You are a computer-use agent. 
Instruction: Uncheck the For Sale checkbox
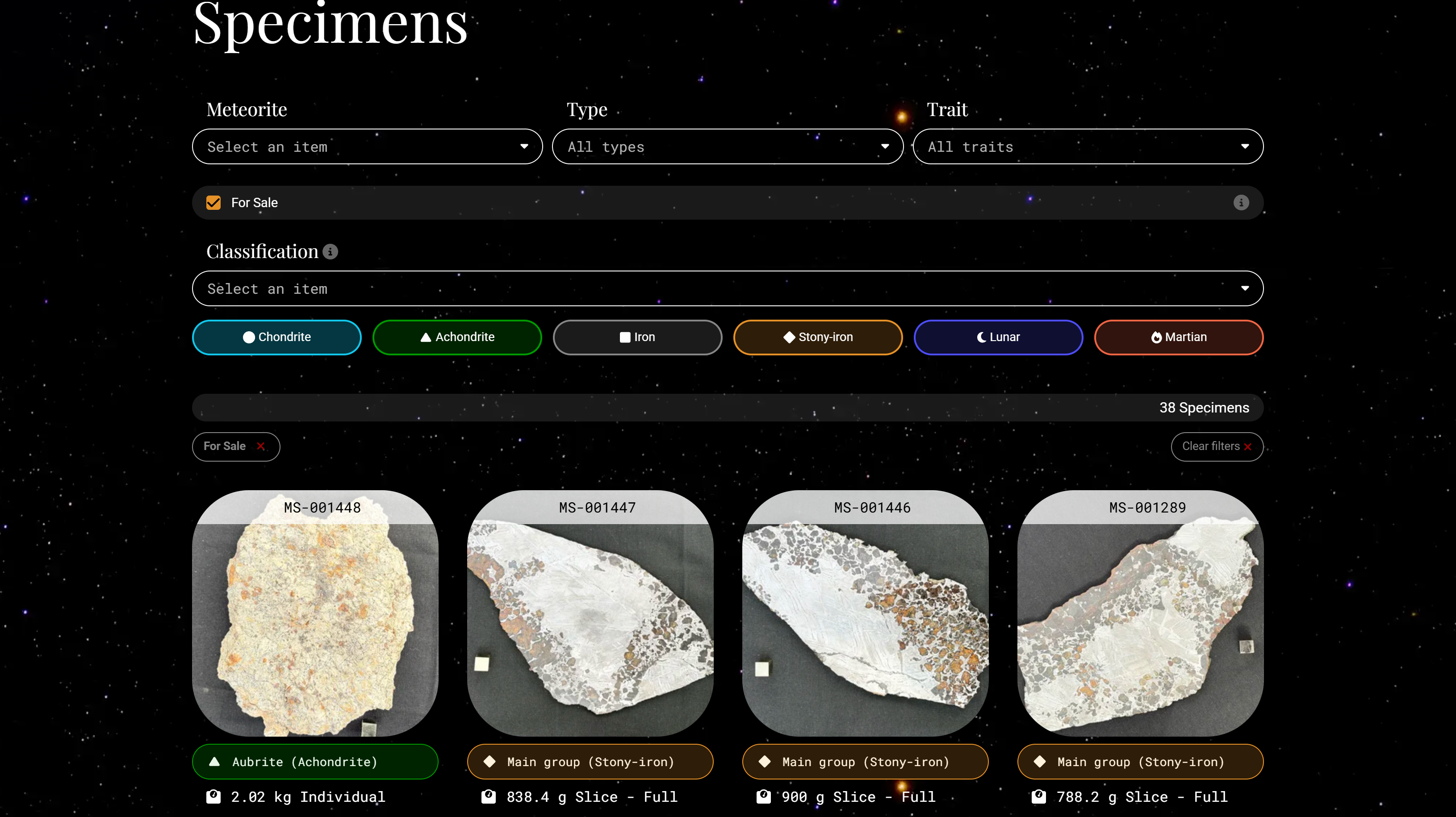coord(213,202)
